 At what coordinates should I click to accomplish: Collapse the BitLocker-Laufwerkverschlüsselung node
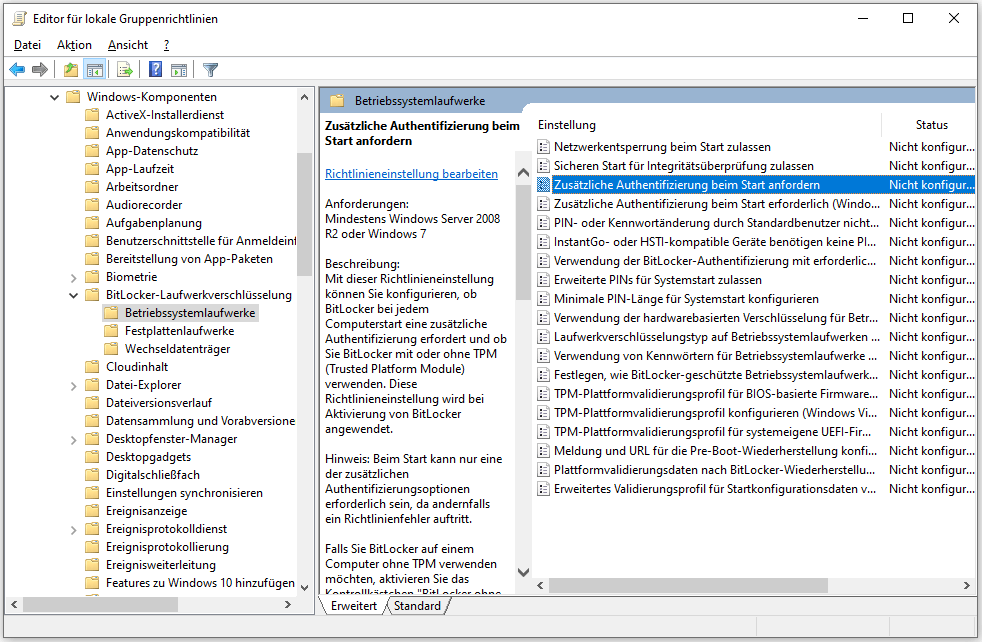click(x=73, y=295)
